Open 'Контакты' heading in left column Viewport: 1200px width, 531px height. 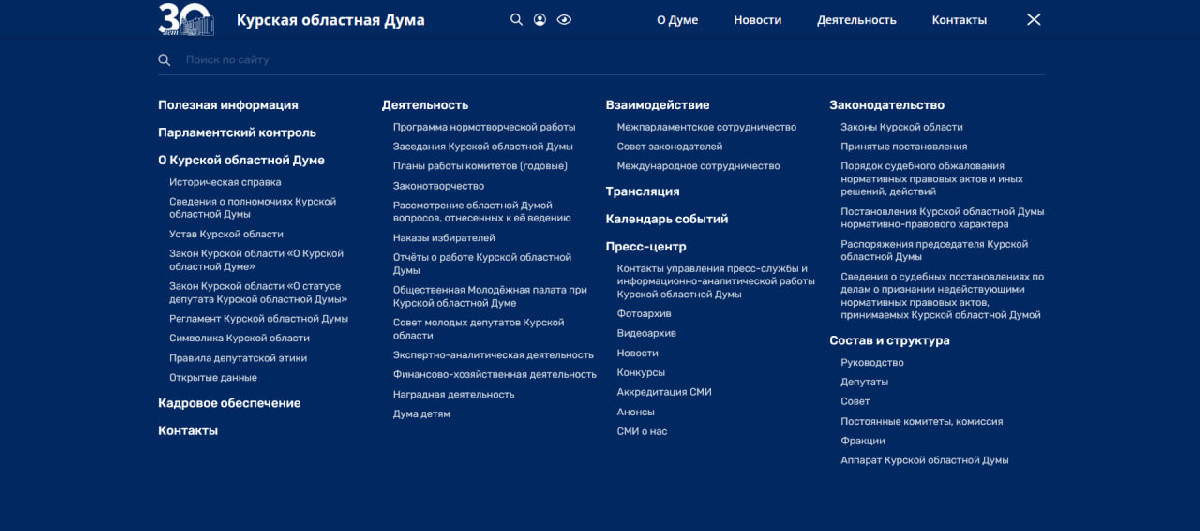point(188,431)
